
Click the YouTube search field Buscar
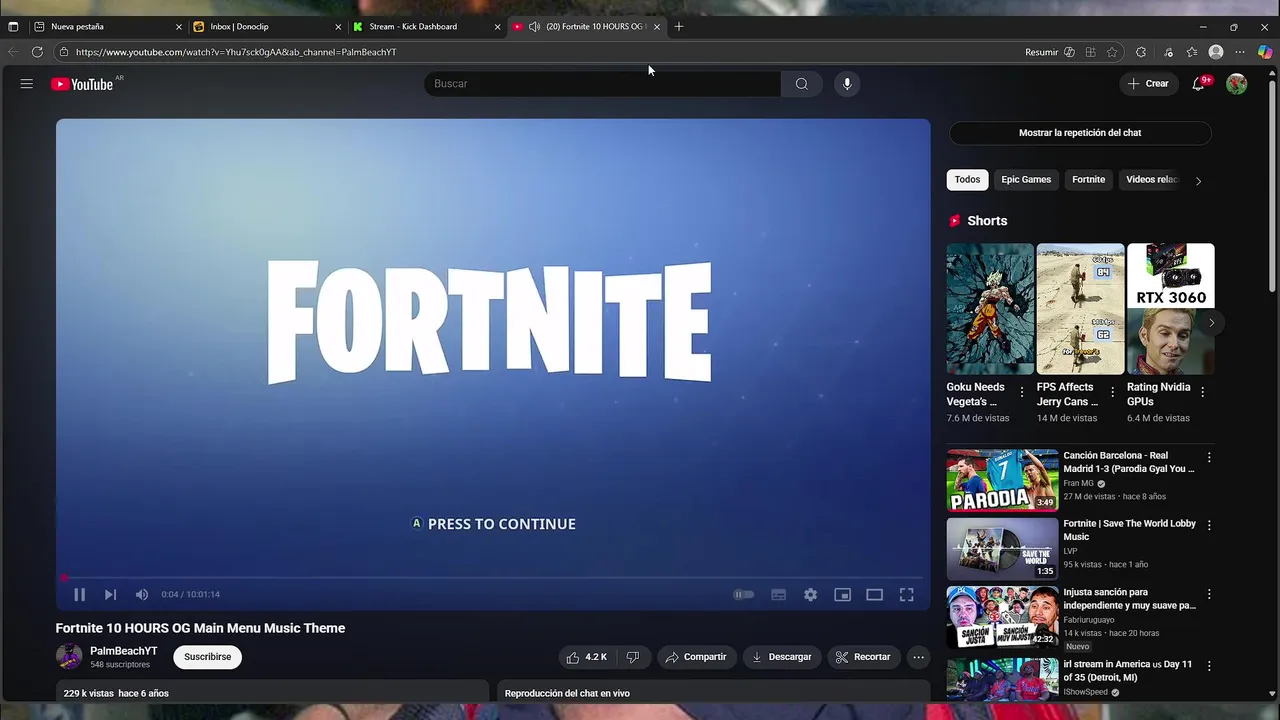tap(602, 84)
